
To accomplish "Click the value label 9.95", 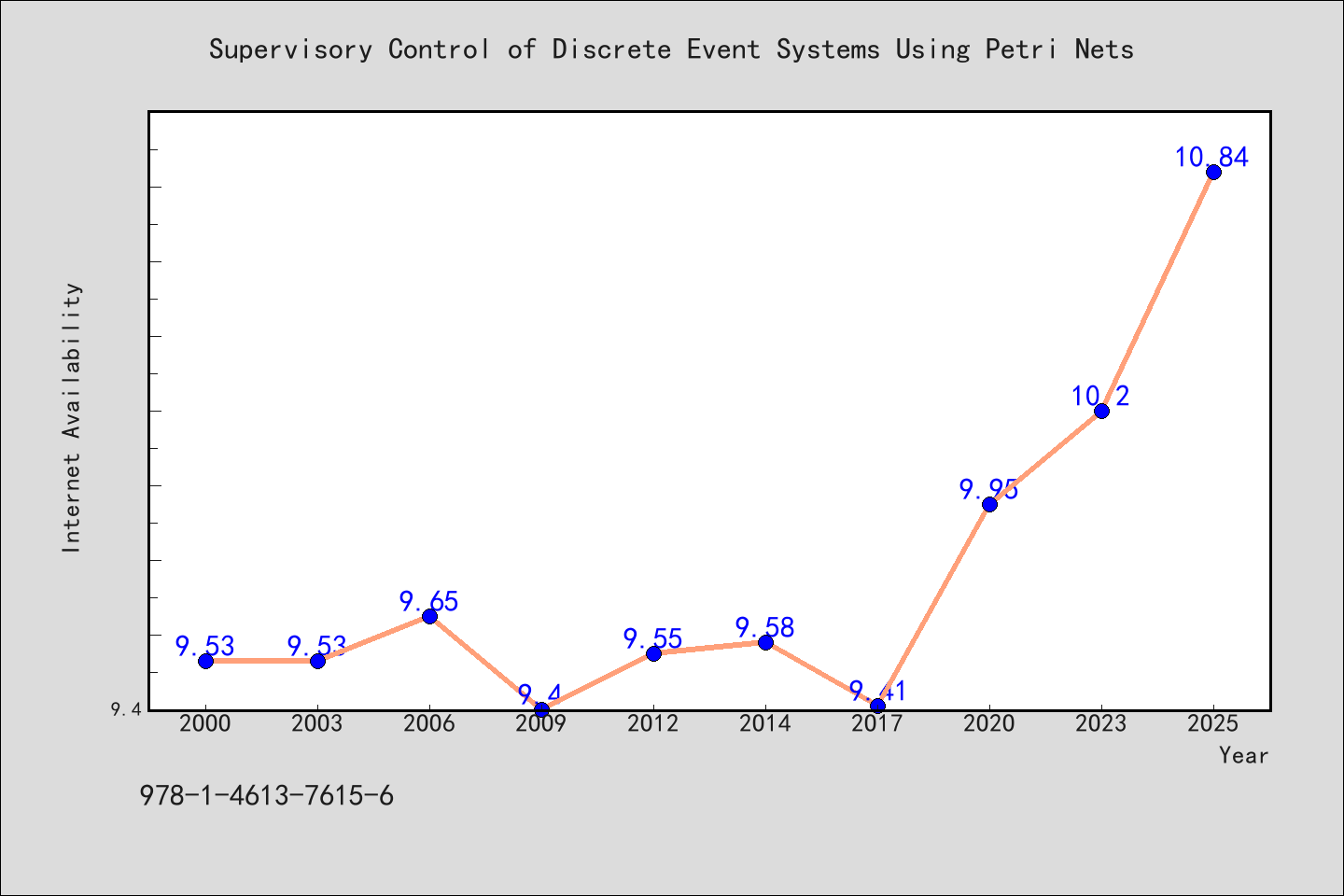I will coord(989,490).
